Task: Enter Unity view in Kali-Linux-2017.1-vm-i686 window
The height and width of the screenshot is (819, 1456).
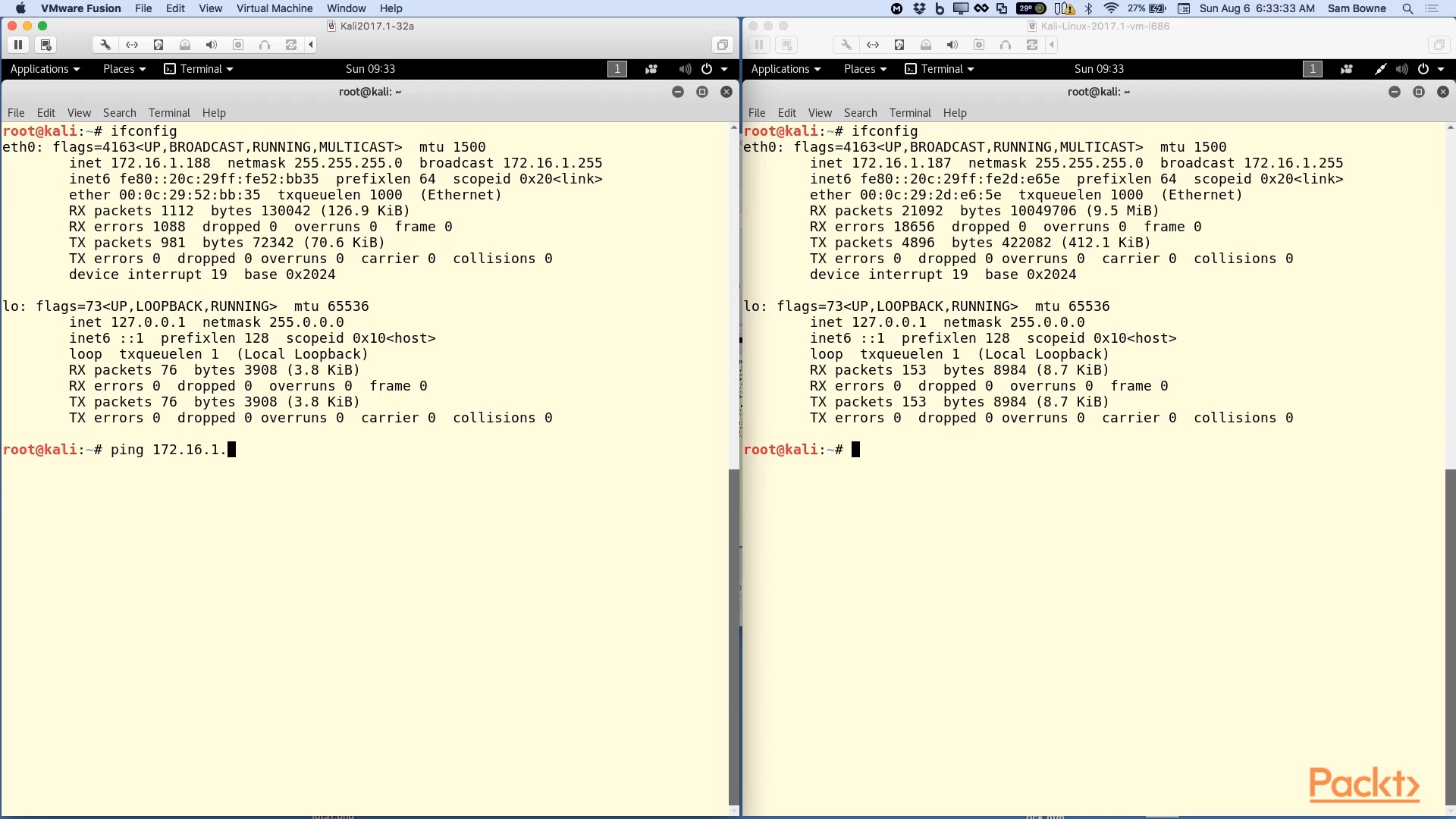Action: pos(1439,45)
